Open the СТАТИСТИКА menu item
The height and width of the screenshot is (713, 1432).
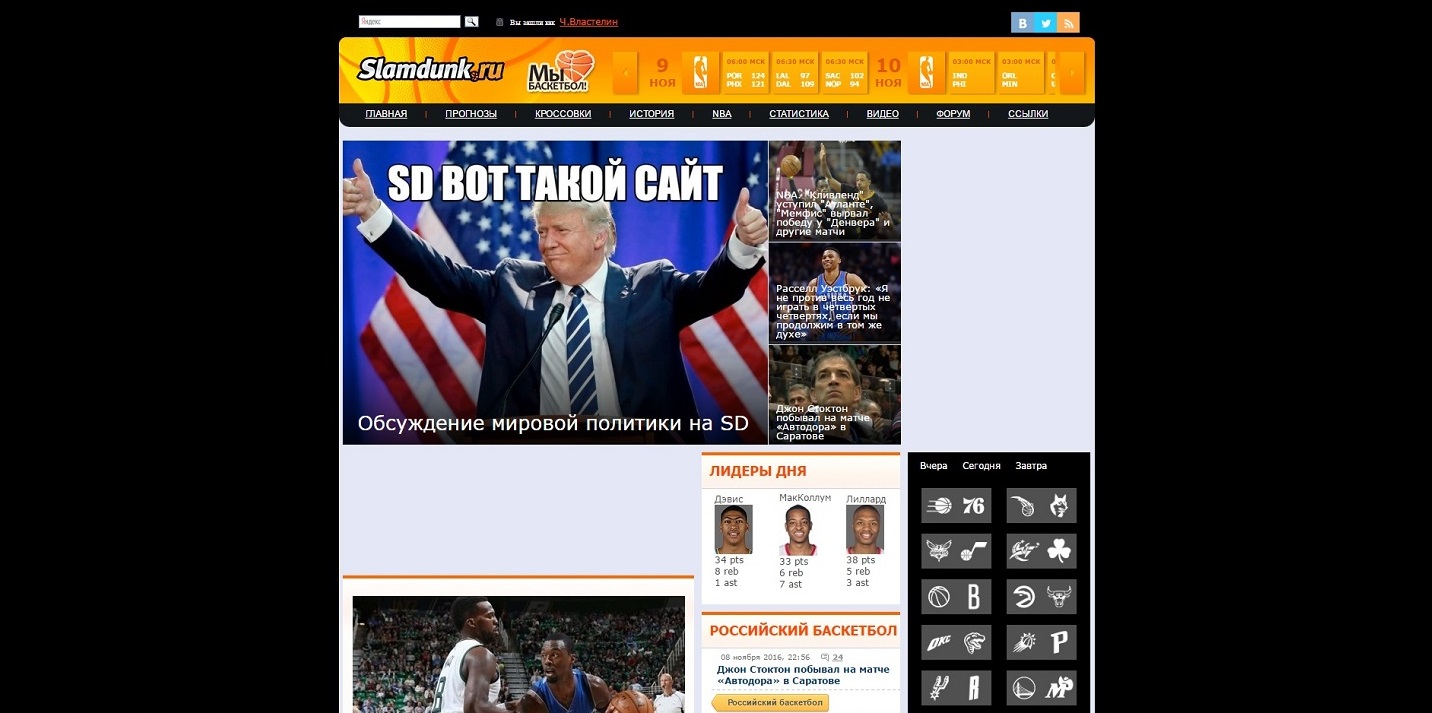[x=799, y=114]
